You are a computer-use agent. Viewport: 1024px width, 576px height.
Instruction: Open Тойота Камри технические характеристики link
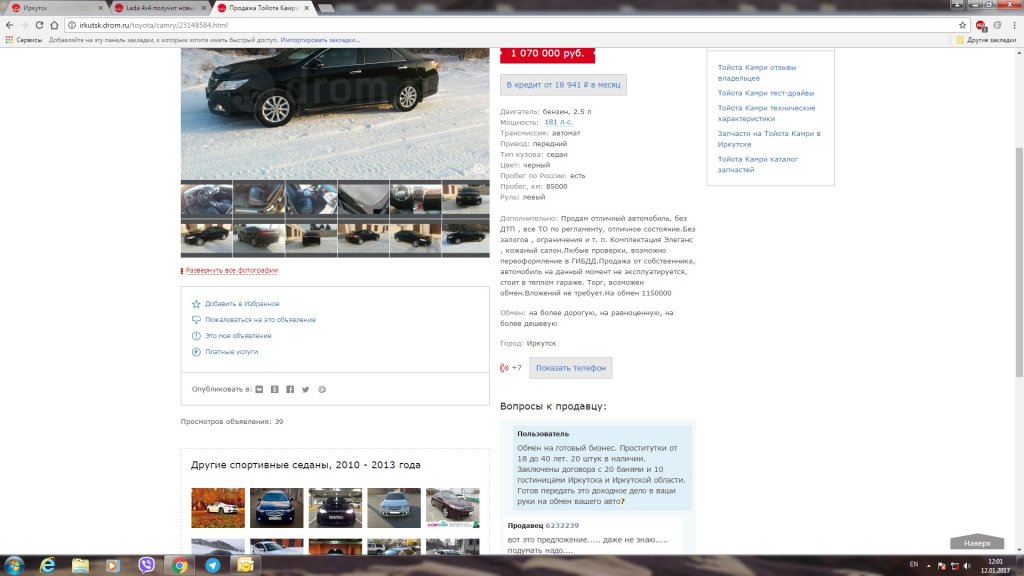point(767,113)
